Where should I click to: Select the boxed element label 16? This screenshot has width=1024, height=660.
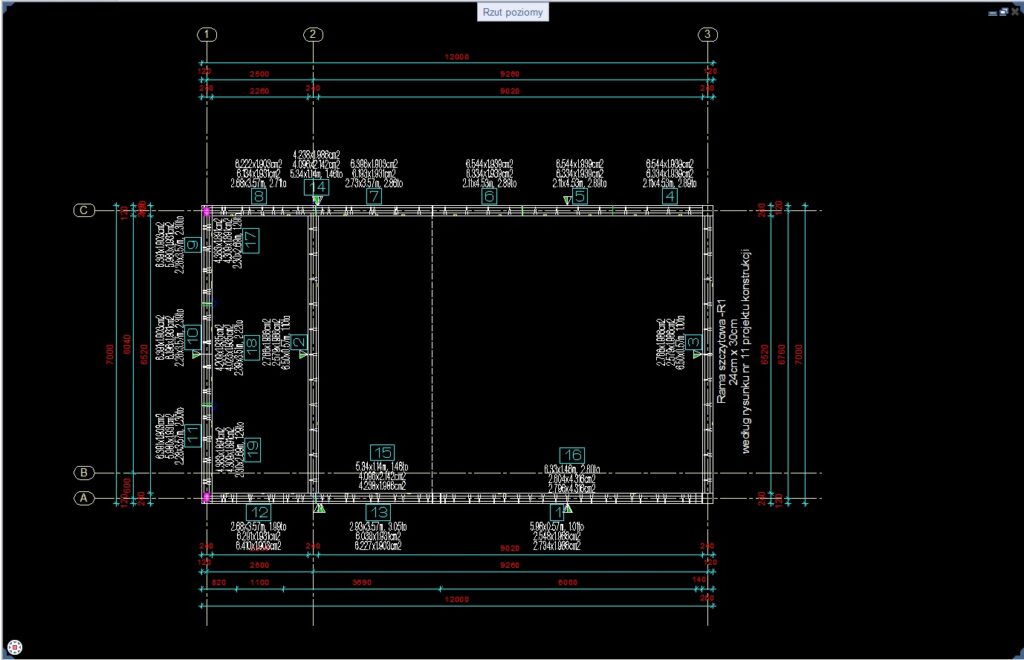[x=571, y=453]
